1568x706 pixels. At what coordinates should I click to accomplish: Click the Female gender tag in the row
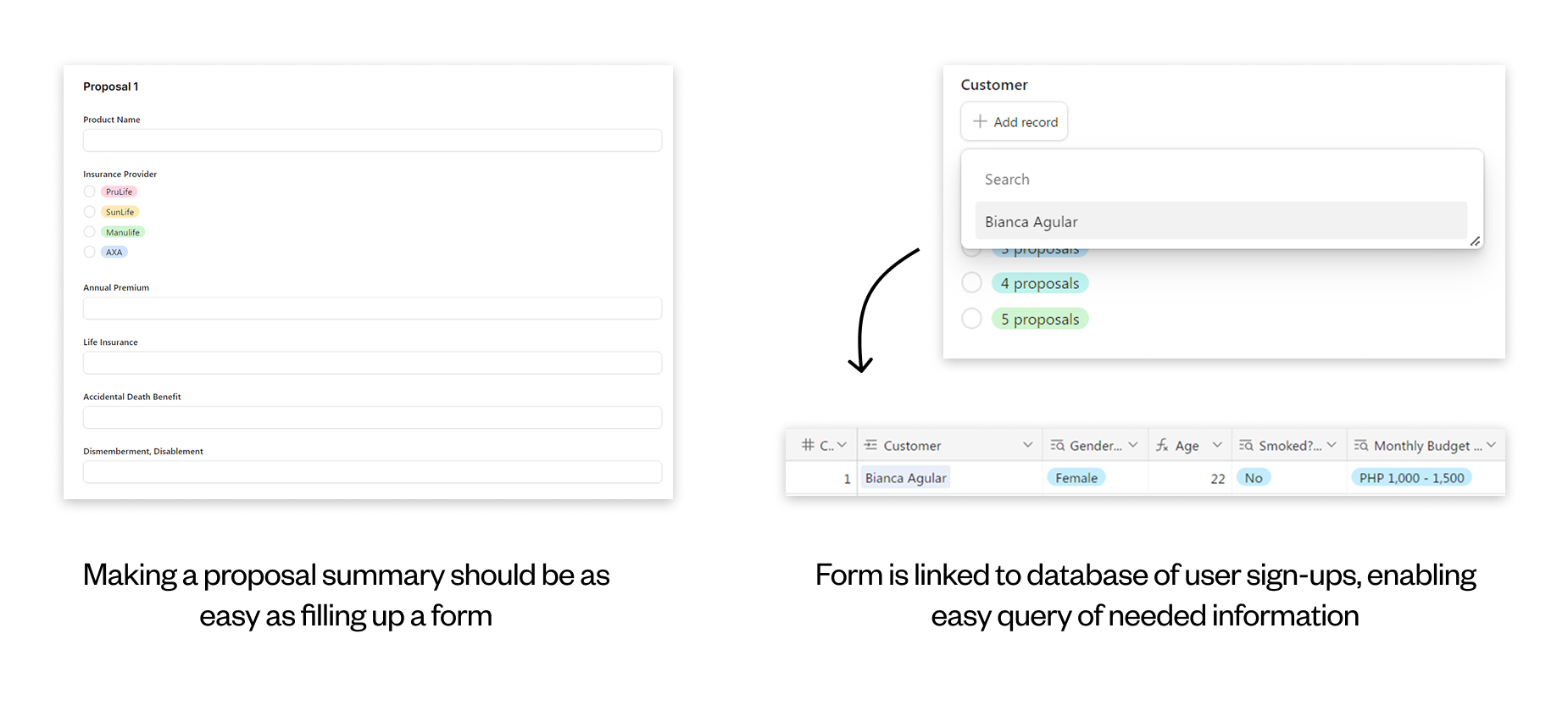[1076, 478]
